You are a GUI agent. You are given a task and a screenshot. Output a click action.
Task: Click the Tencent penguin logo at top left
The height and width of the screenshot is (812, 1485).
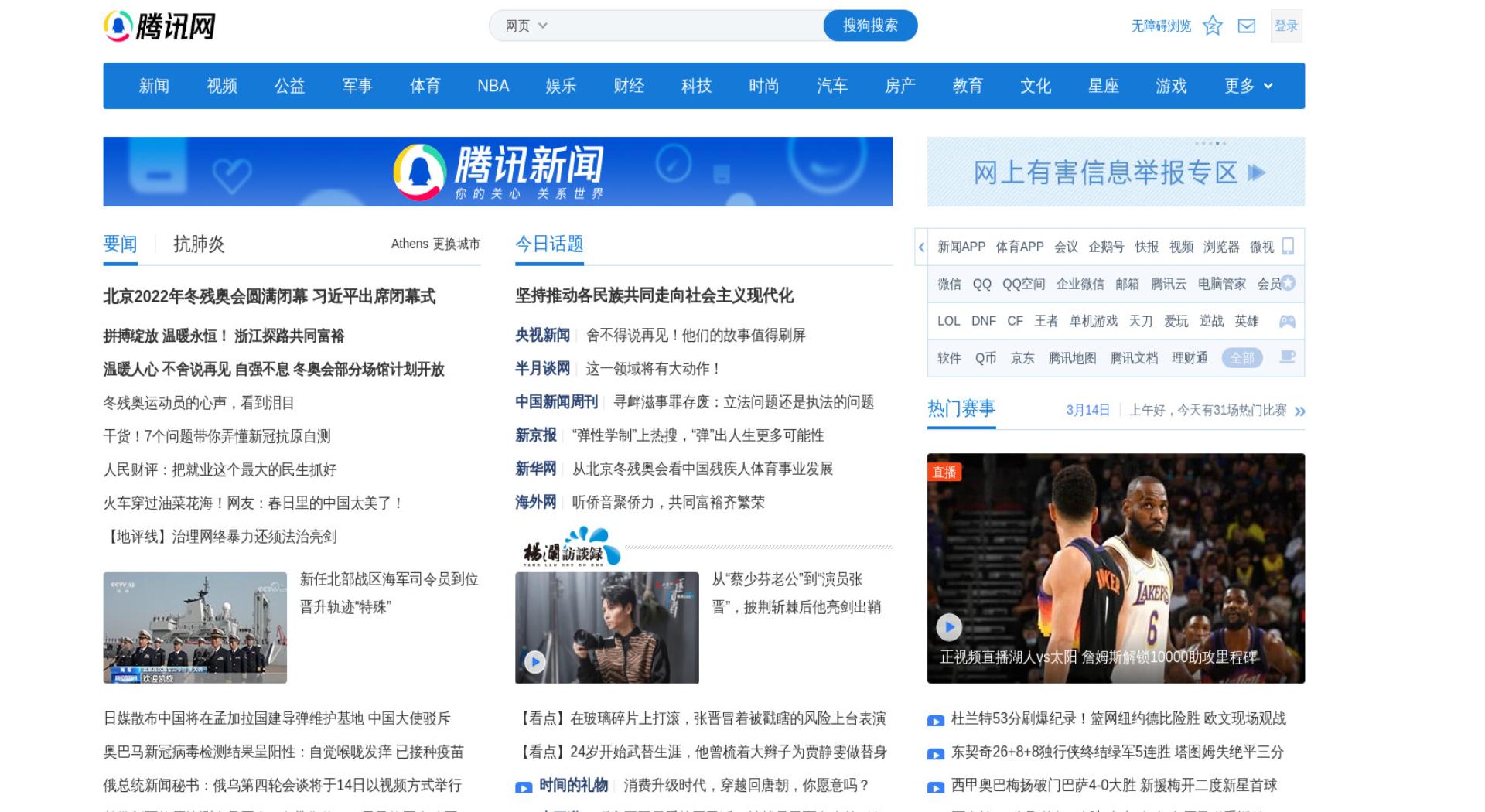pyautogui.click(x=159, y=26)
